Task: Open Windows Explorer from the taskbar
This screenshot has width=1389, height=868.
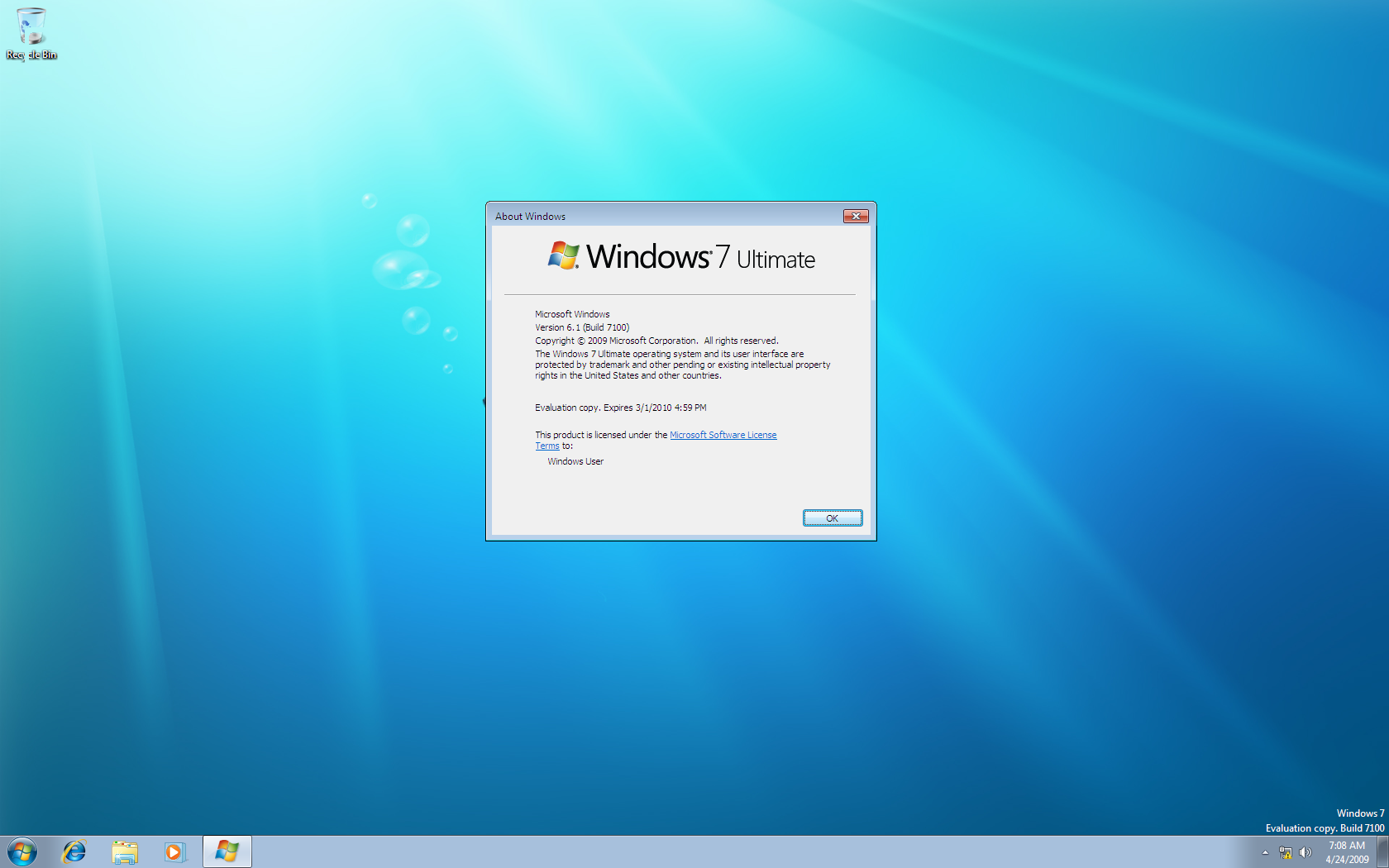Action: (x=124, y=851)
